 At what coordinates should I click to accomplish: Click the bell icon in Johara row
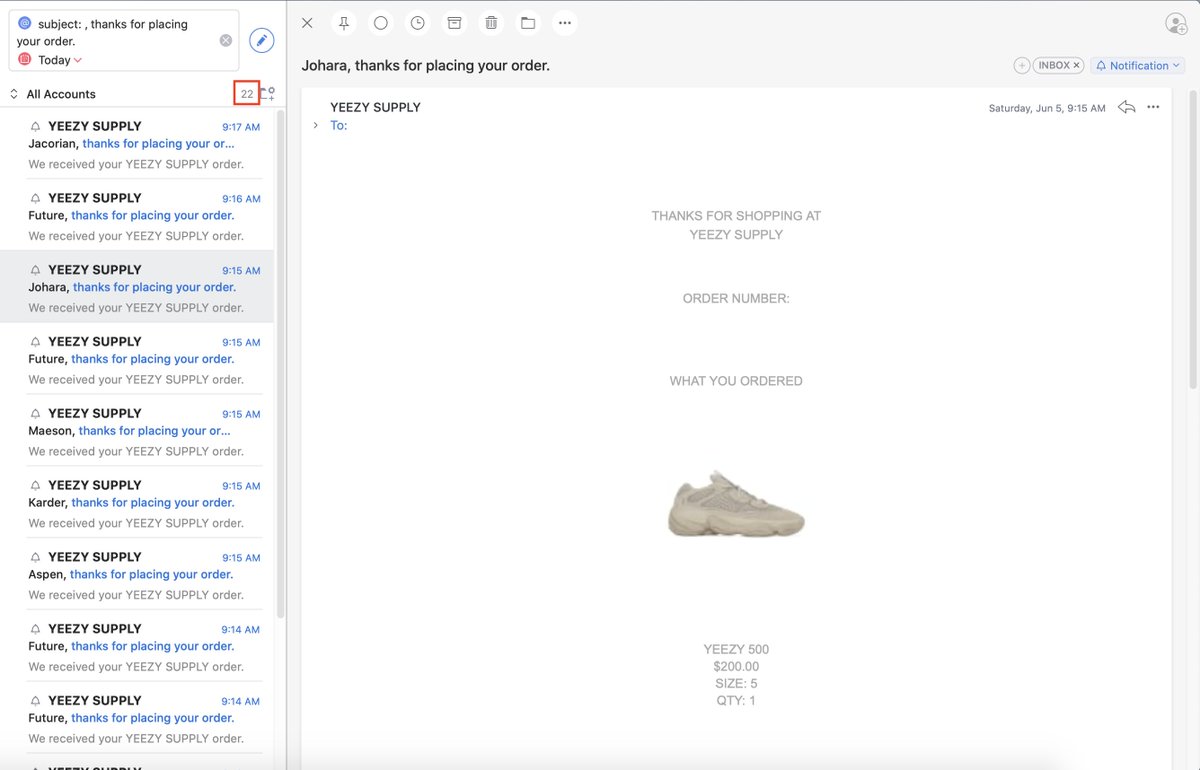click(x=36, y=270)
